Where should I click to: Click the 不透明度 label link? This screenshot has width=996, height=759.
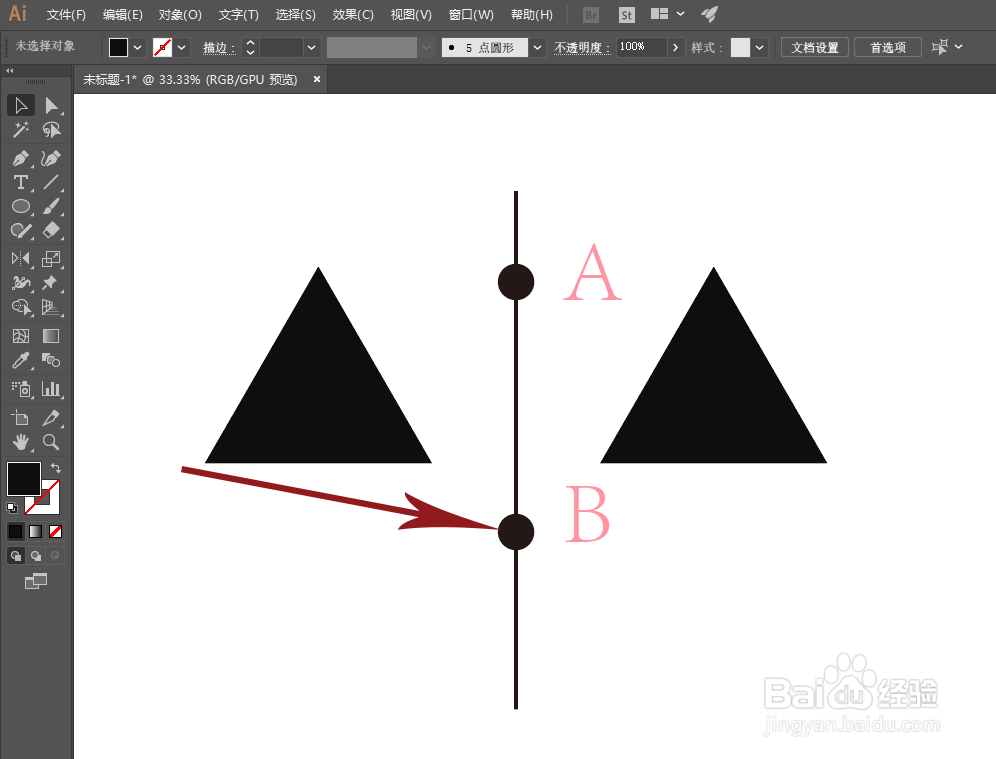pos(582,48)
